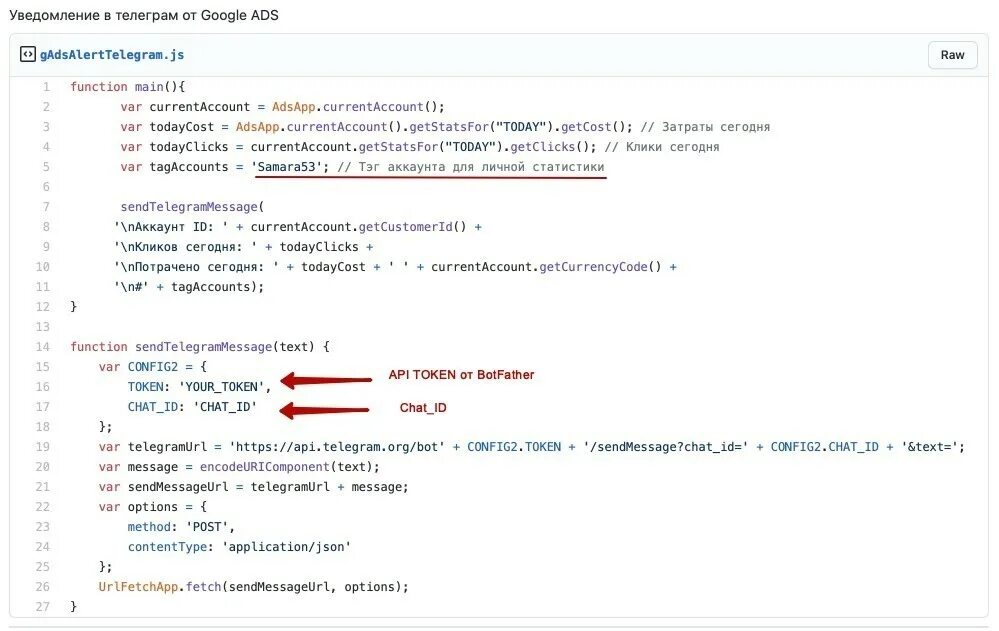
Task: Select line number 5
Action: tap(46, 167)
